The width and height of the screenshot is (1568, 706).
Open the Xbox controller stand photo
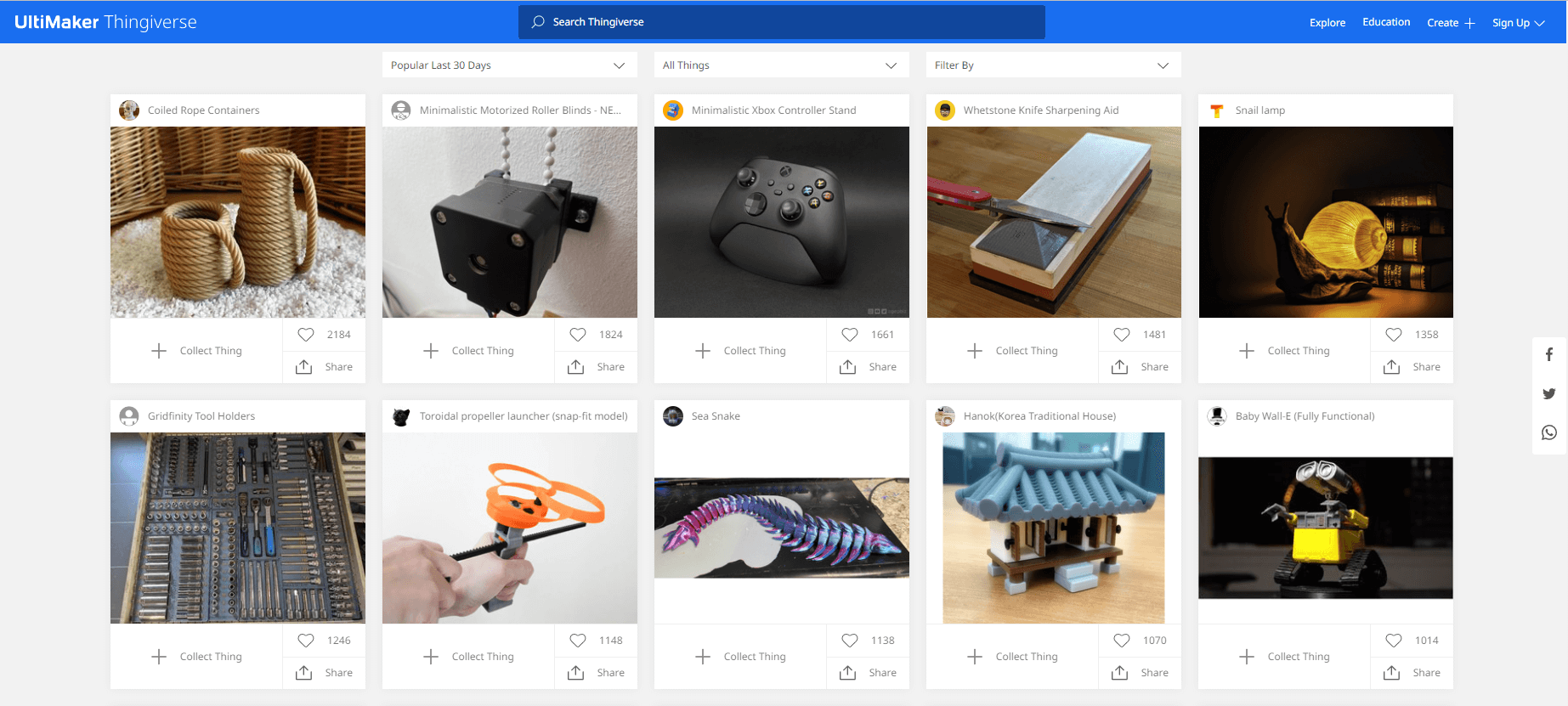782,223
